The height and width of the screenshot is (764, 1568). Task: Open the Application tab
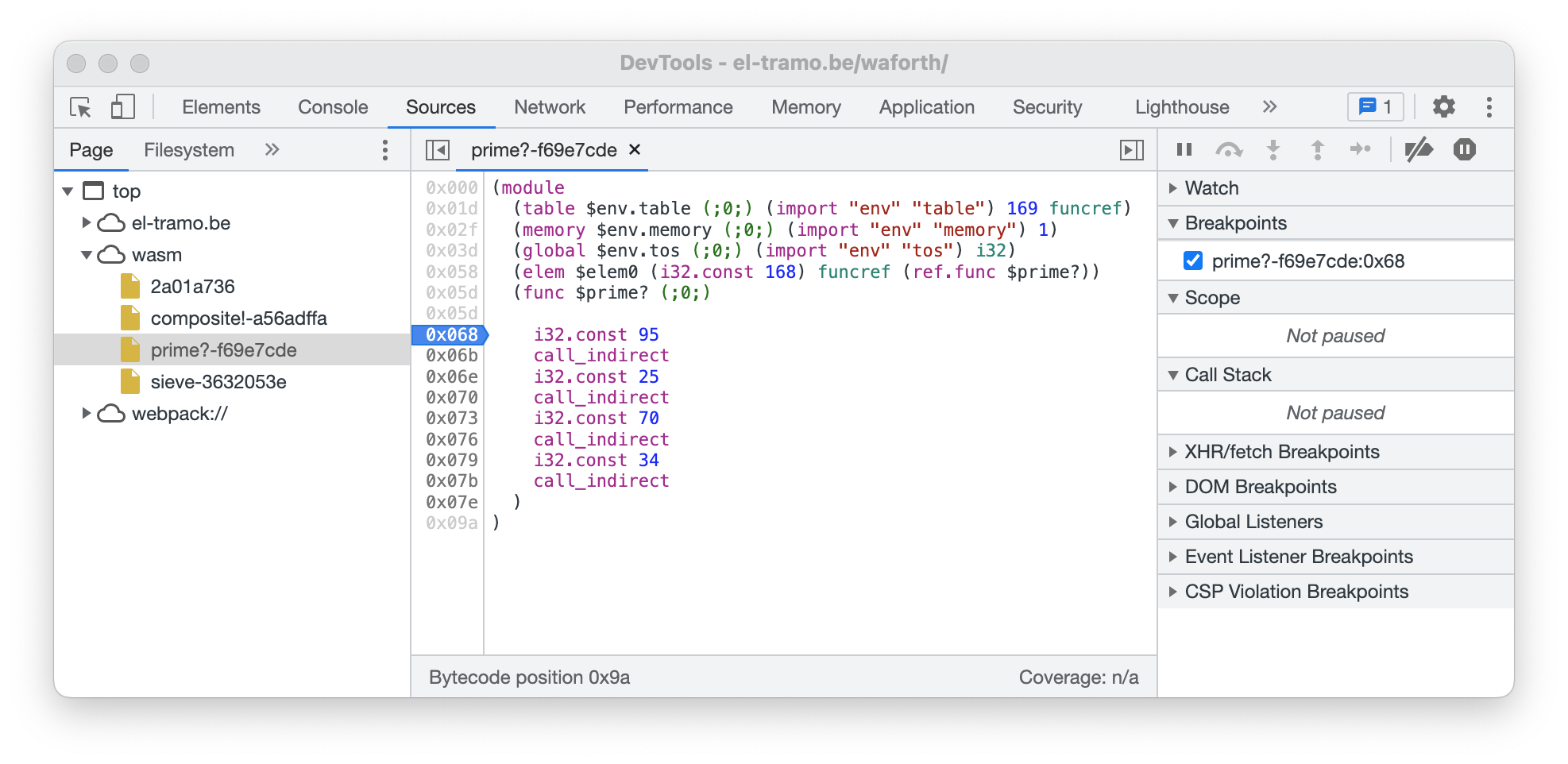click(x=927, y=107)
